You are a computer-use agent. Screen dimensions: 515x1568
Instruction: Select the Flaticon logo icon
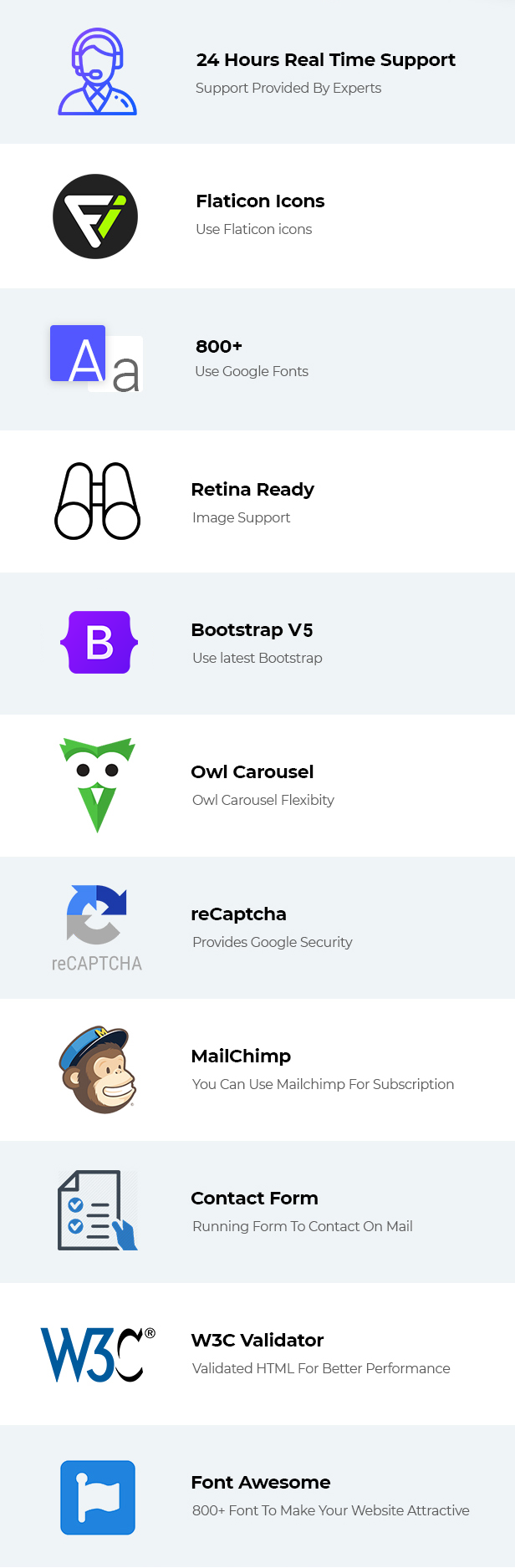(x=95, y=216)
